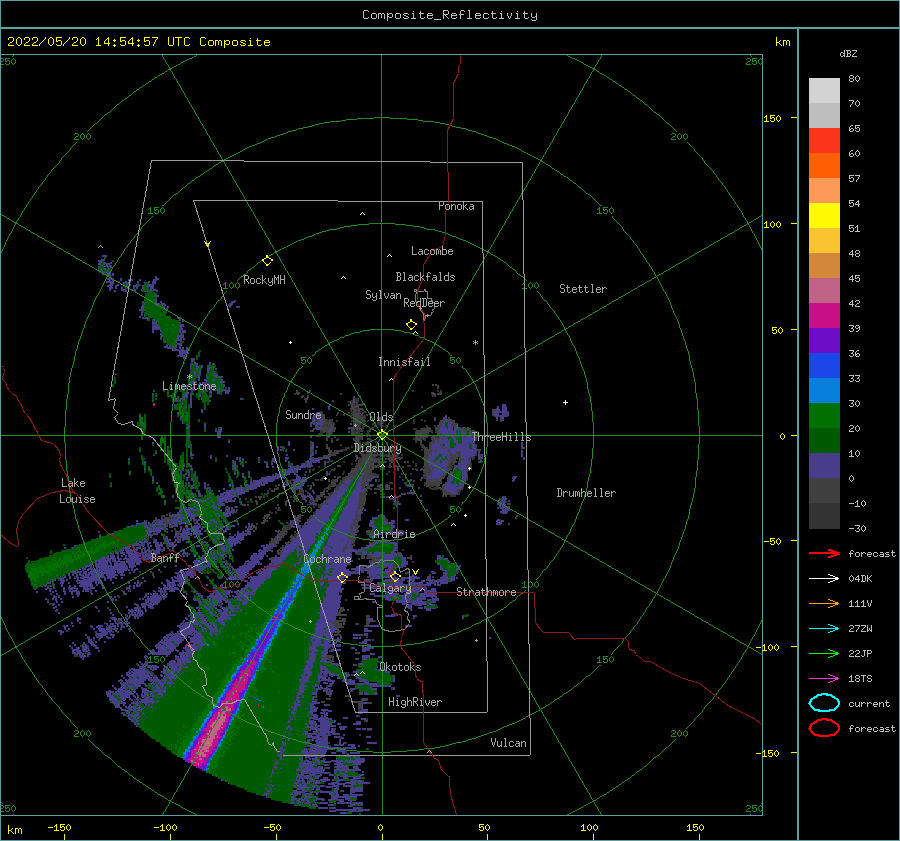Image resolution: width=900 pixels, height=841 pixels.
Task: Select the magenta 42 dBZ color swatch
Action: tap(824, 315)
